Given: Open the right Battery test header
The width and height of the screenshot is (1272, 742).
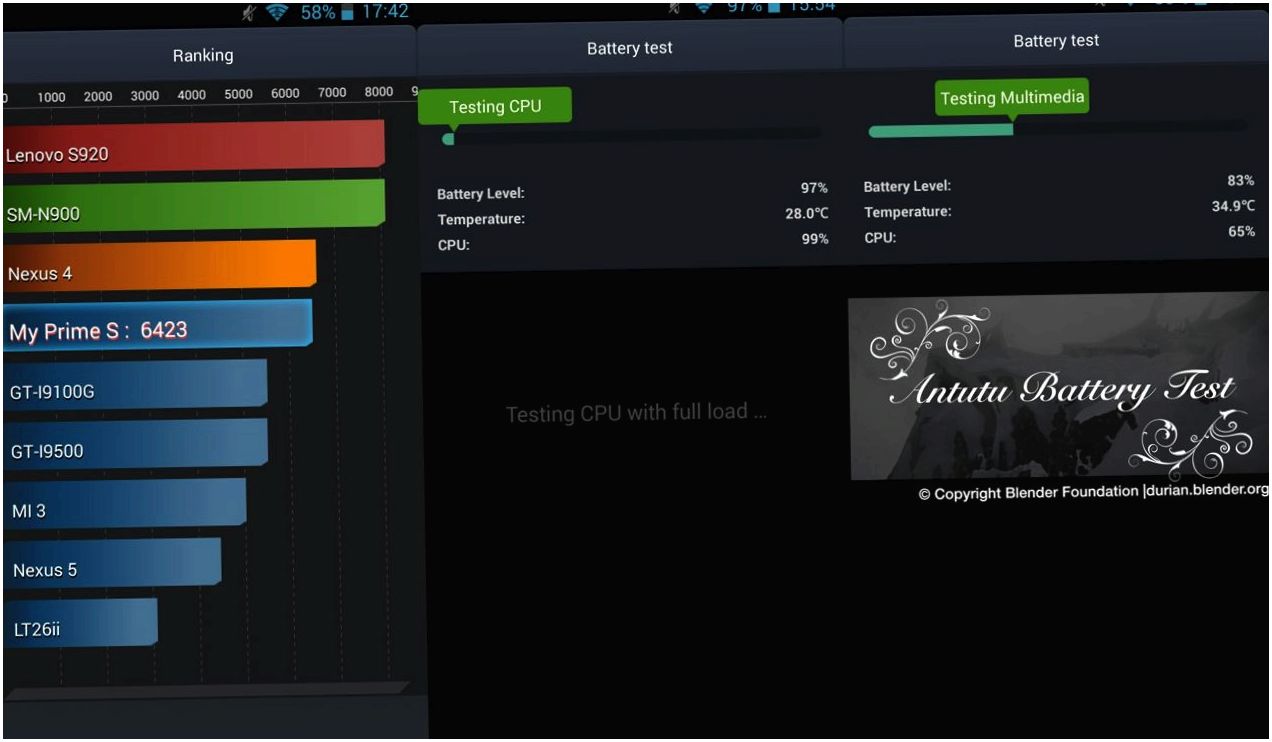Looking at the screenshot, I should coord(1057,41).
